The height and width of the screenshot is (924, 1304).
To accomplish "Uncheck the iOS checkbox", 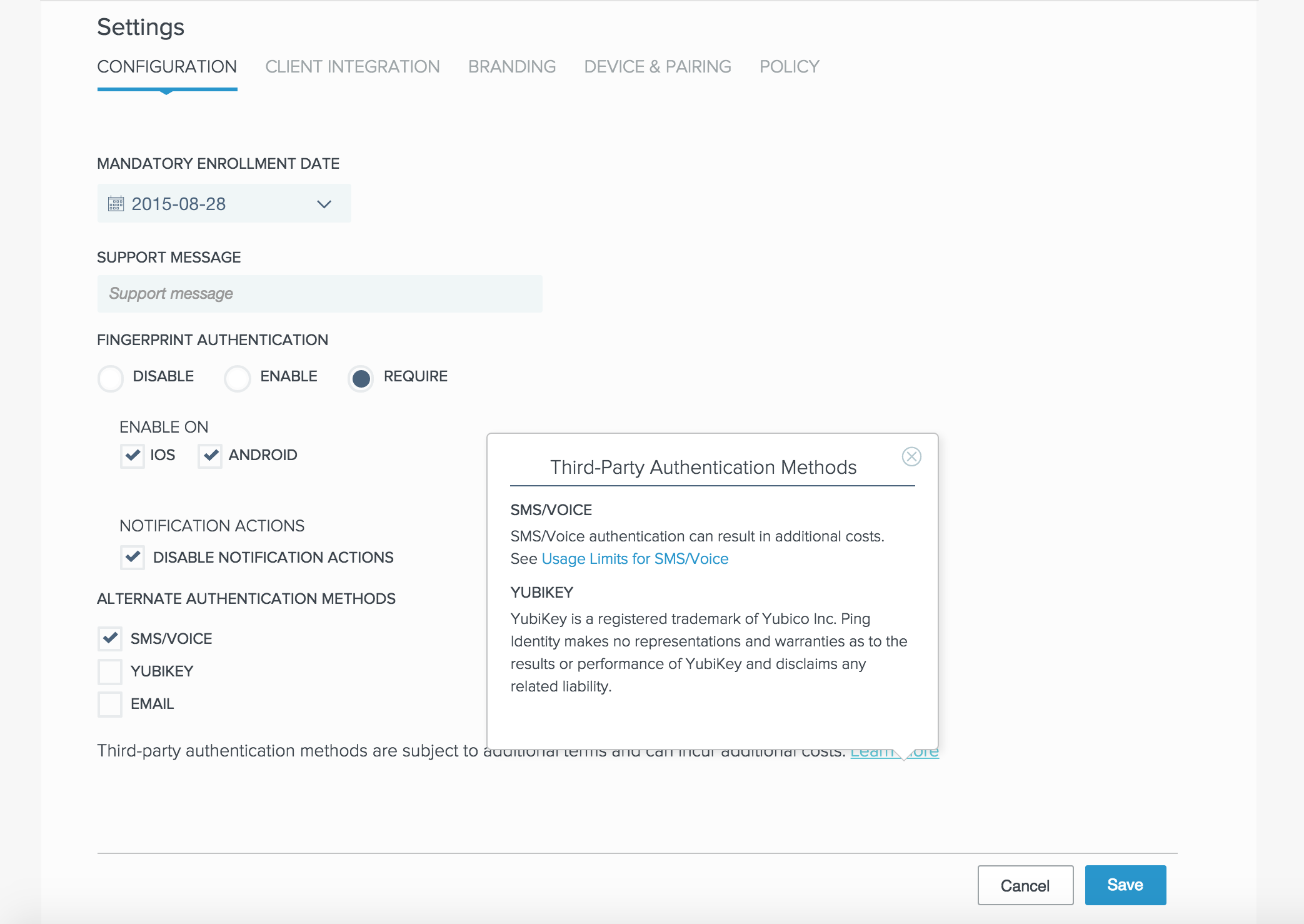I will pos(133,456).
